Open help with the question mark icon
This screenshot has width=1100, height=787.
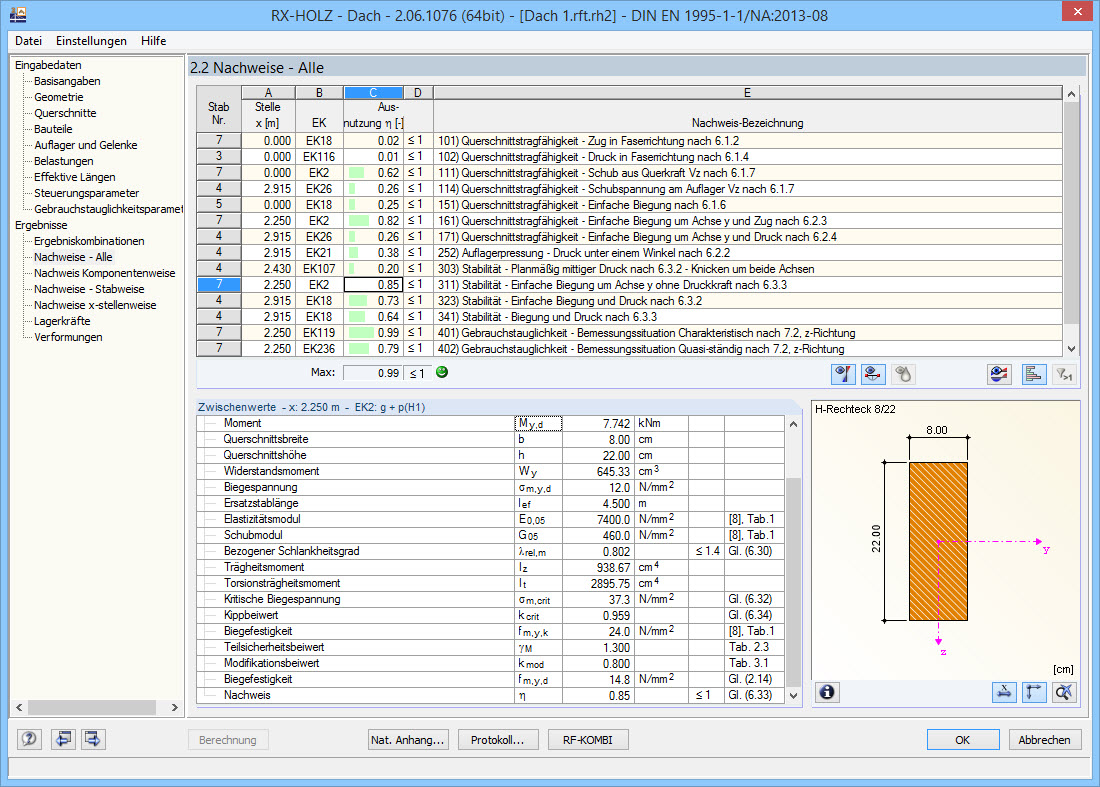click(29, 739)
